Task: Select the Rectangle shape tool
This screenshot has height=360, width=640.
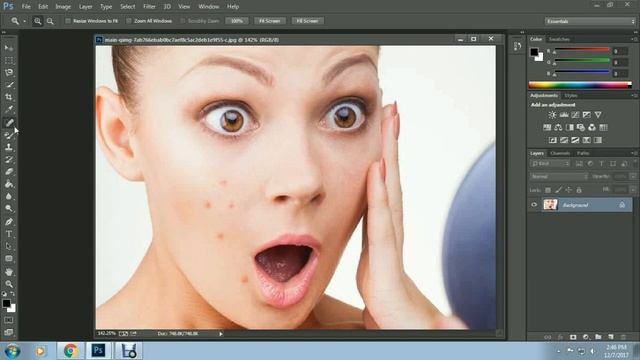Action: click(9, 259)
